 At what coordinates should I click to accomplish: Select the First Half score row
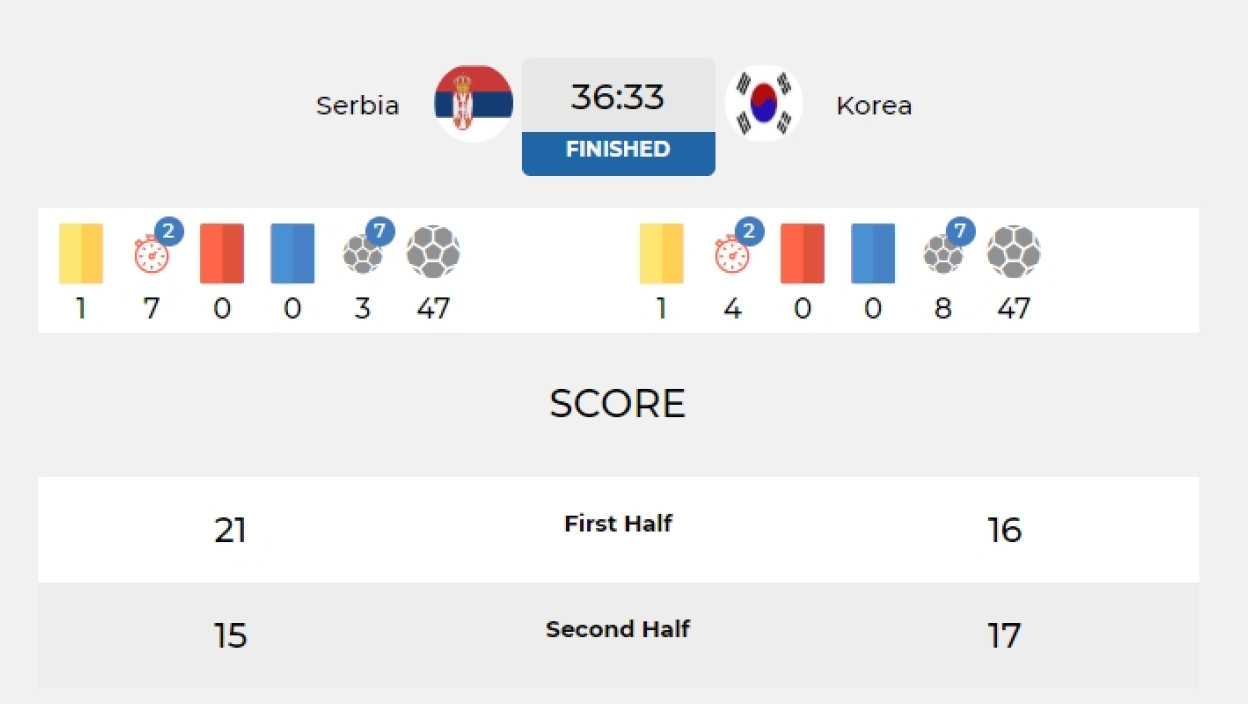618,529
